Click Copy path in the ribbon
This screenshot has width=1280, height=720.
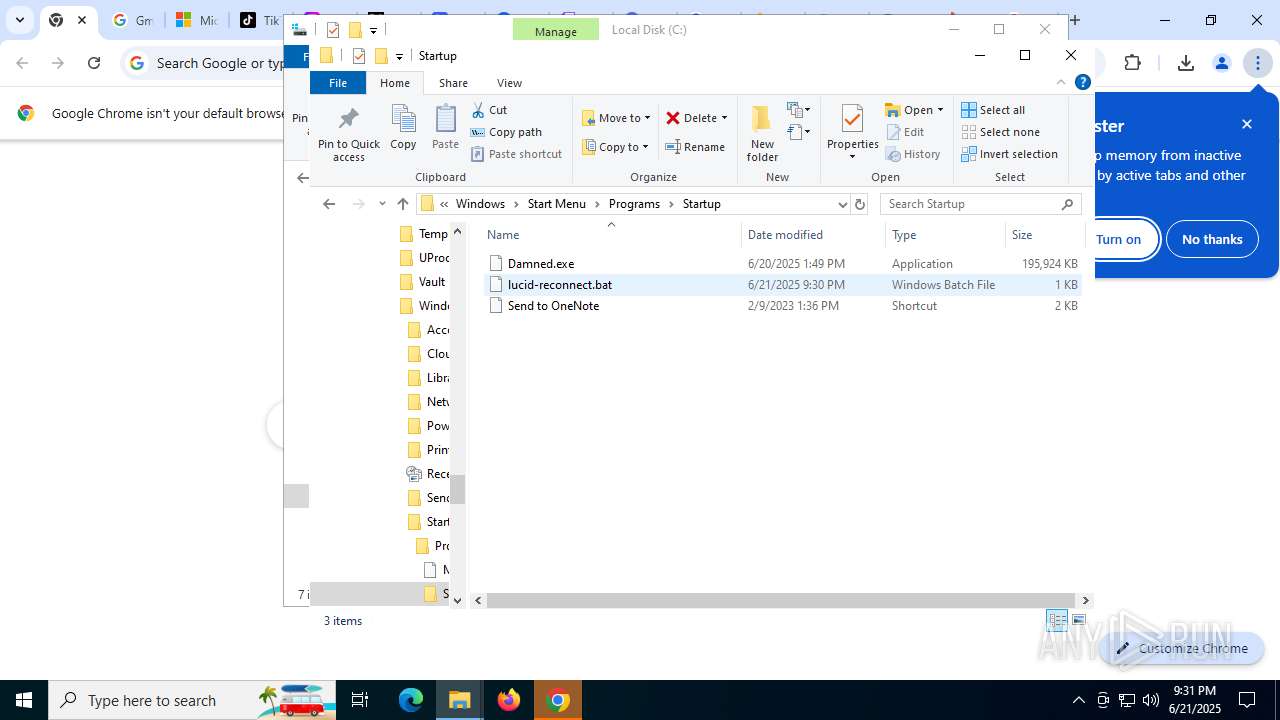(x=506, y=132)
